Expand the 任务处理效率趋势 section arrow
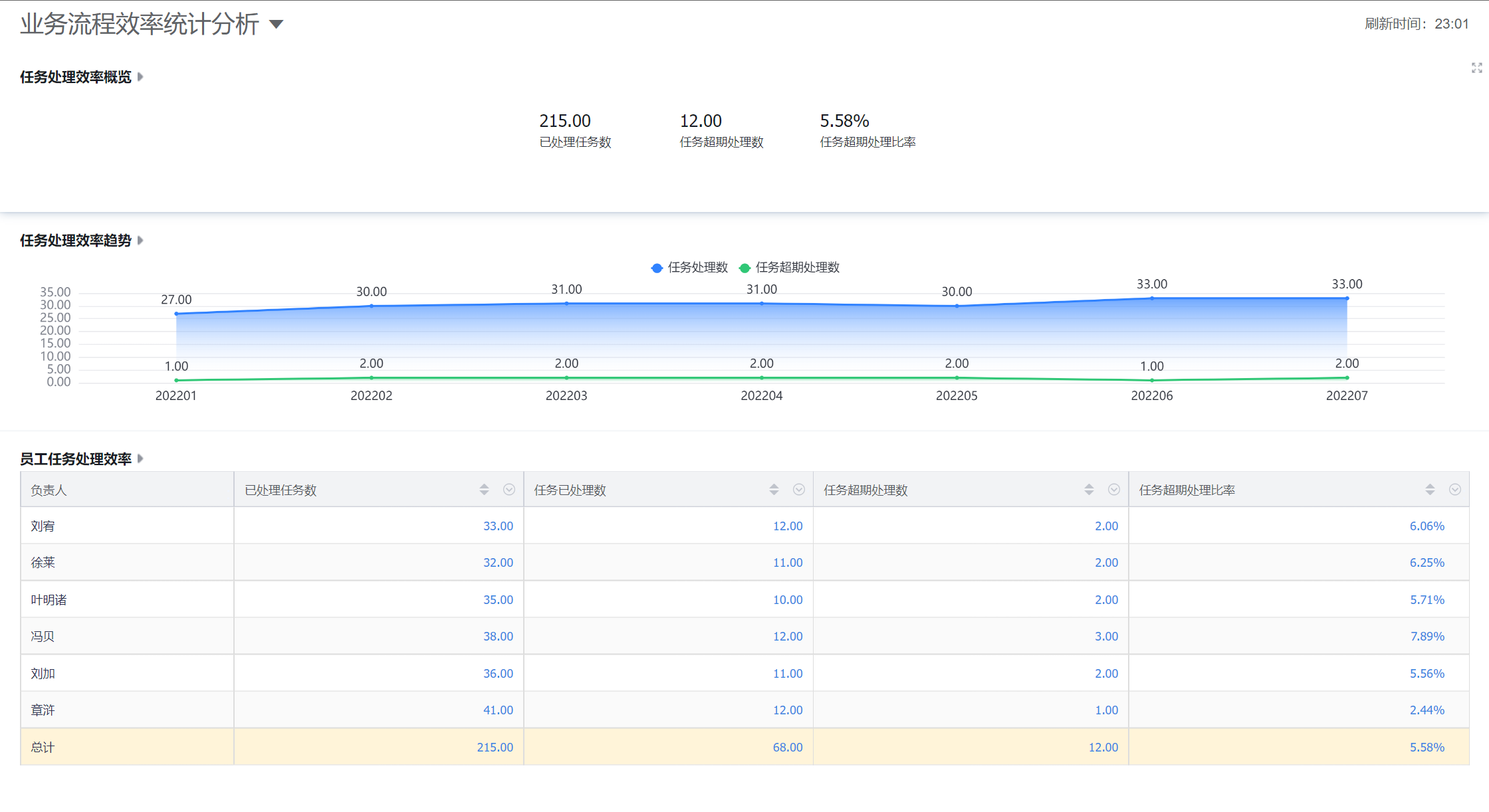Screen dimensions: 1489x812 [140, 241]
